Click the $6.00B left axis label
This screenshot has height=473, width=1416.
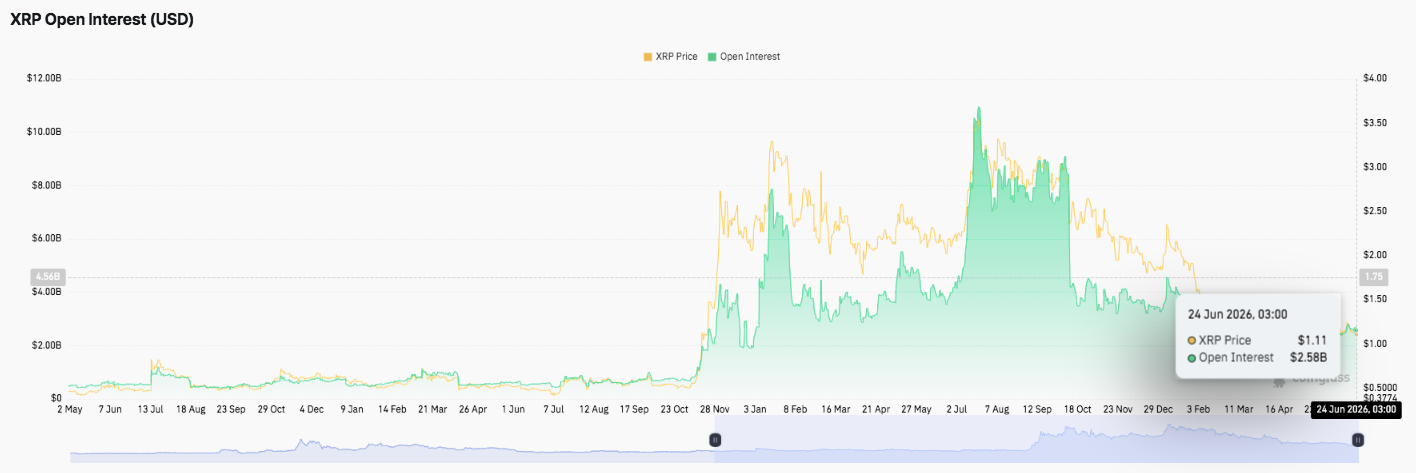[46, 238]
